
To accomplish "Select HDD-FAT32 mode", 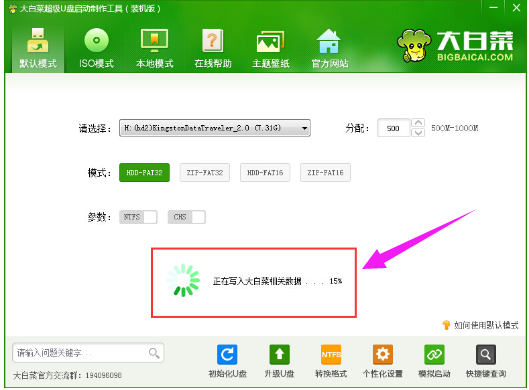I will tap(144, 173).
